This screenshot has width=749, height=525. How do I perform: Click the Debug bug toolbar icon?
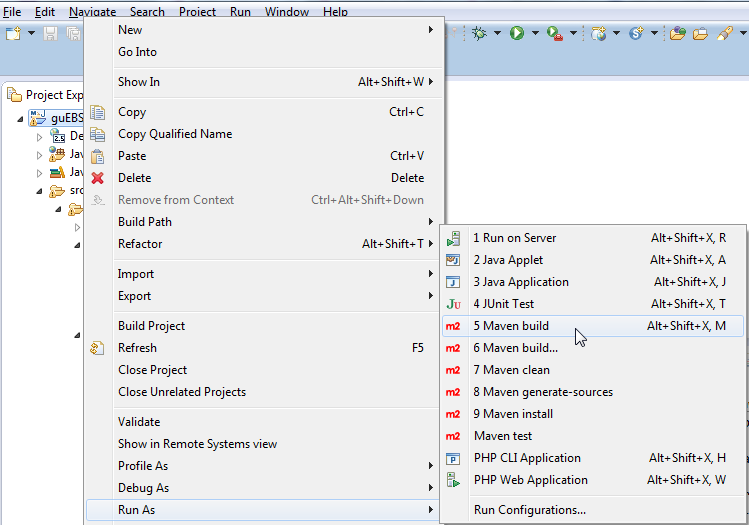click(x=479, y=33)
